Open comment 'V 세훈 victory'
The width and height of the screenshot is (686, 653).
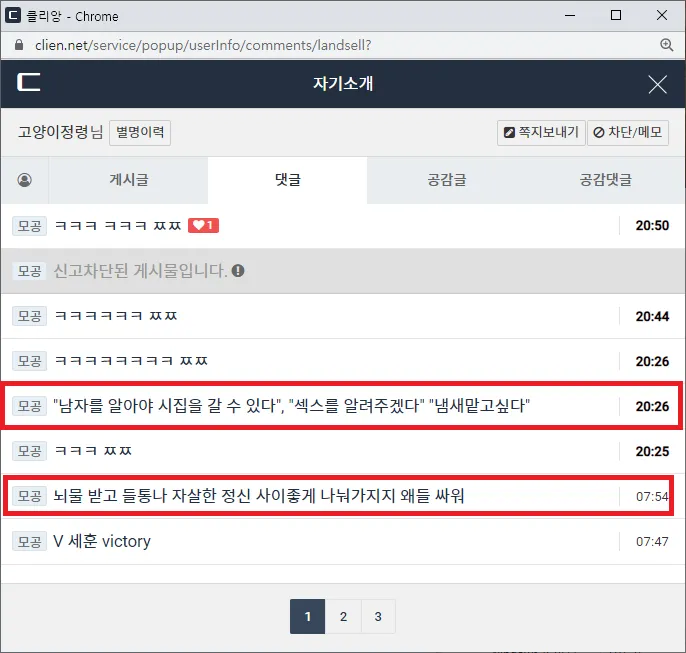[x=102, y=541]
